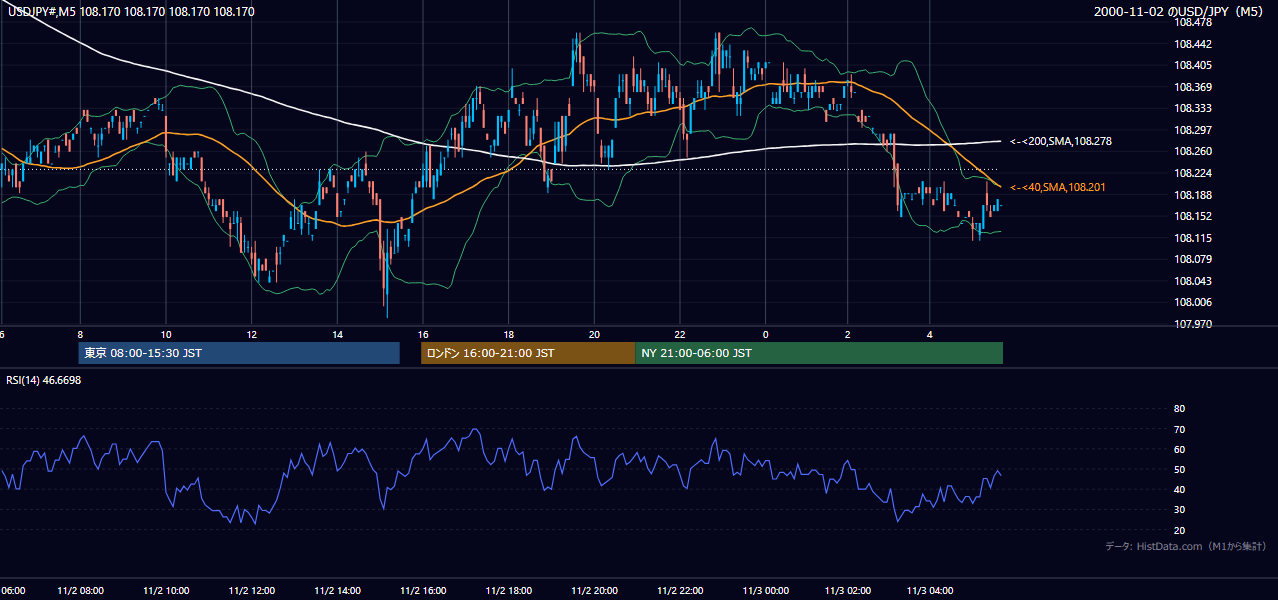
Task: Click the USDJPY#,M5 symbol header text
Action: pyautogui.click(x=131, y=11)
